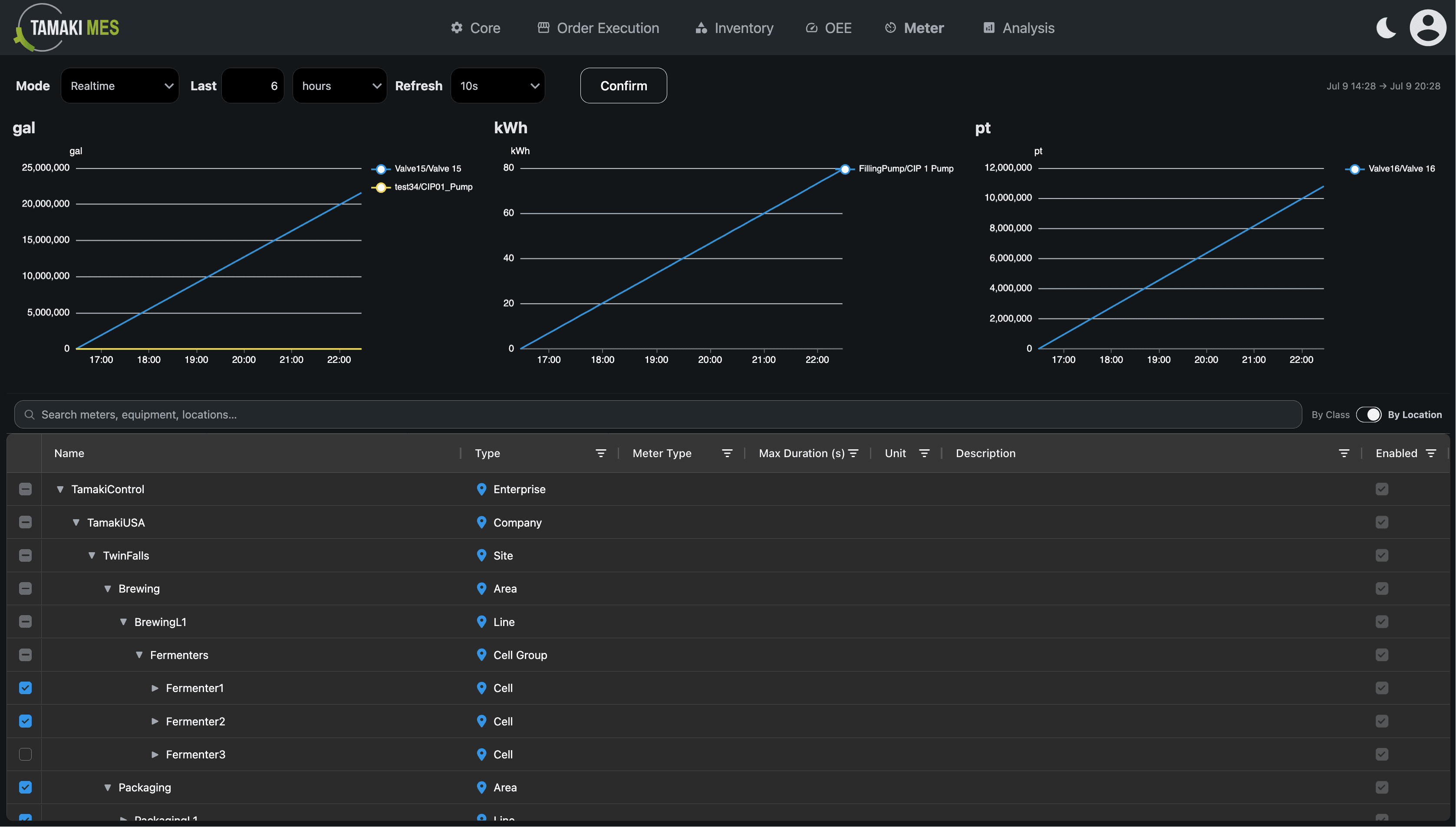Open the Analysis menu
The image size is (1456, 827).
point(1018,28)
